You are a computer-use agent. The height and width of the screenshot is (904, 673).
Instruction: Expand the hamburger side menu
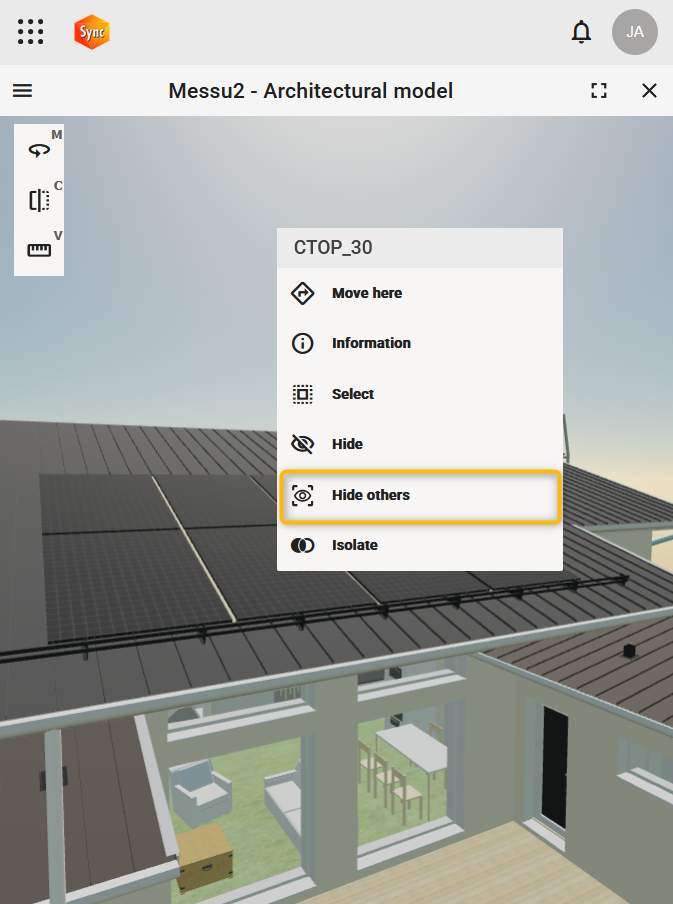pyautogui.click(x=23, y=91)
